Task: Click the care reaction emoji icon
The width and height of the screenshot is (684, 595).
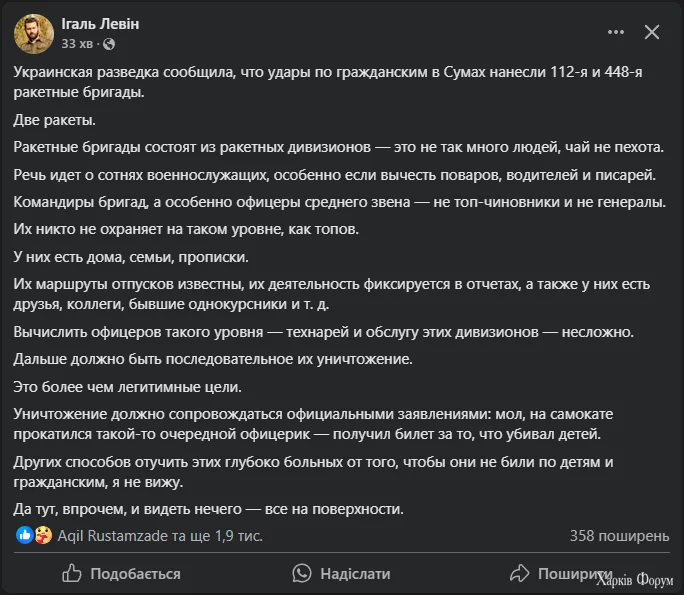Action: 43,535
